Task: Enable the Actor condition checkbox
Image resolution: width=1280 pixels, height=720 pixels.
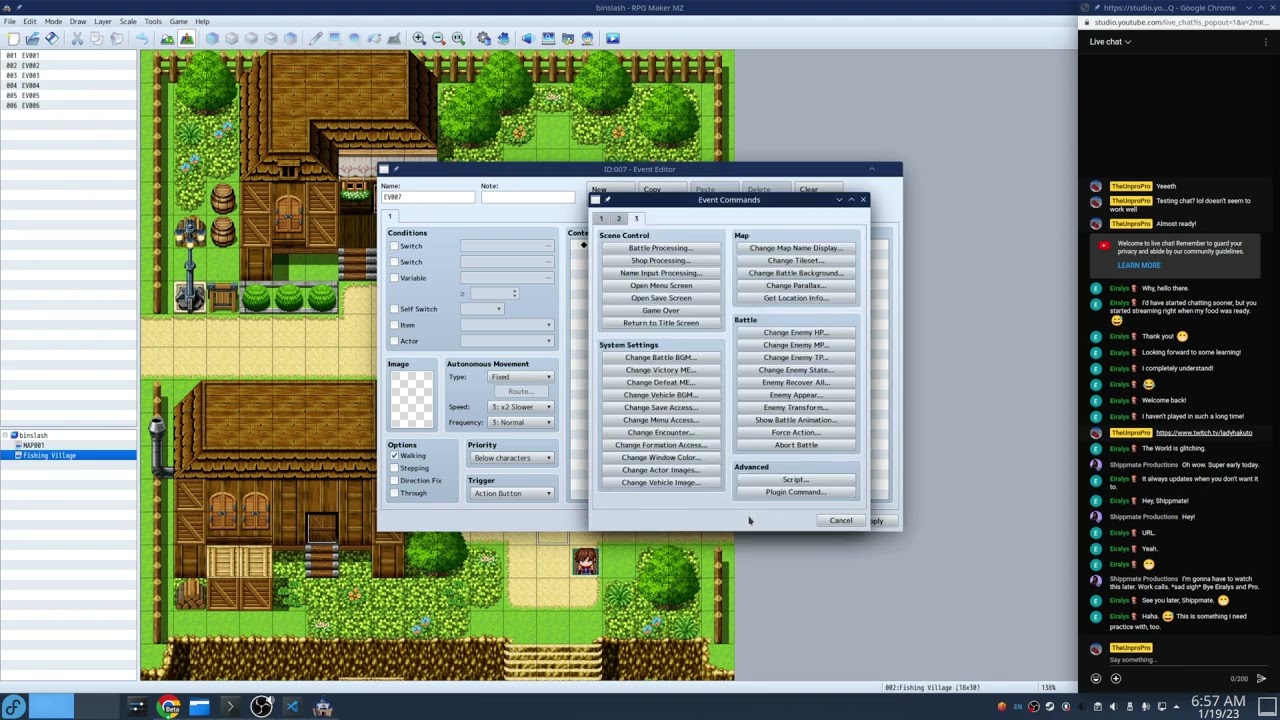Action: 394,341
